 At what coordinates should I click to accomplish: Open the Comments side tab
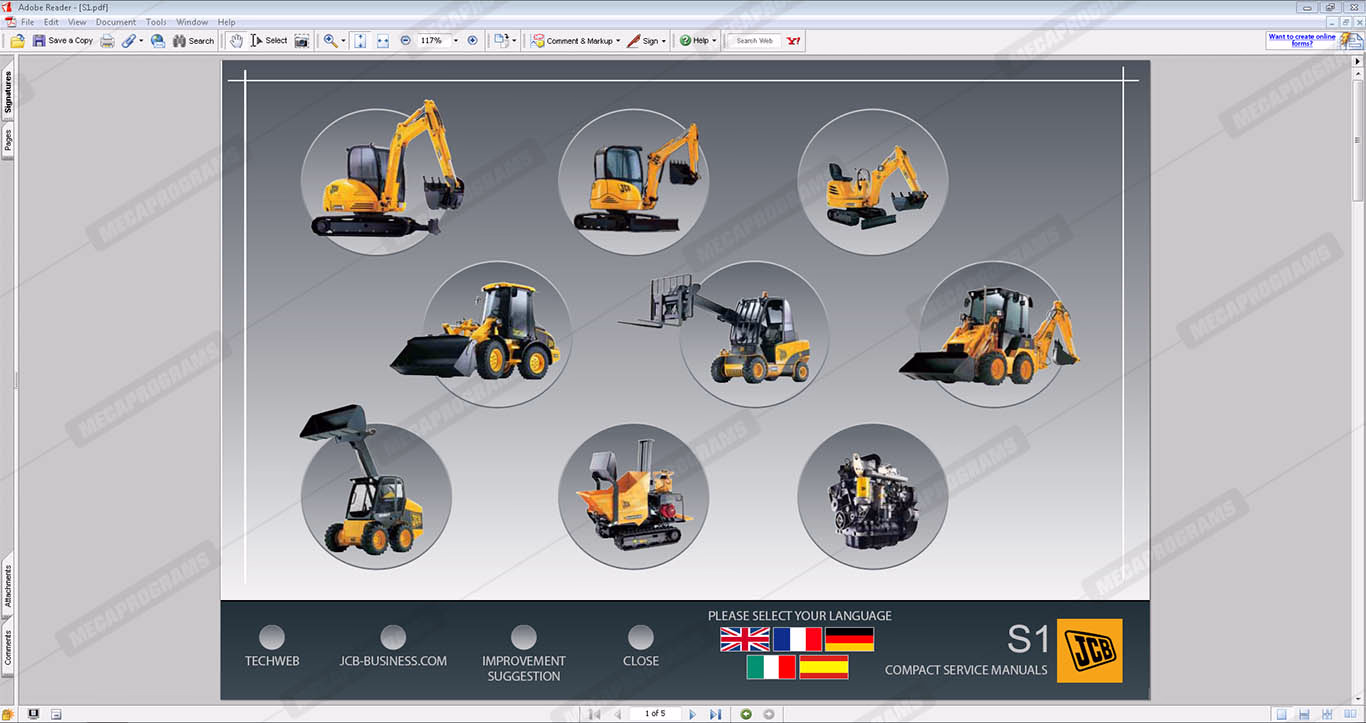[8, 647]
